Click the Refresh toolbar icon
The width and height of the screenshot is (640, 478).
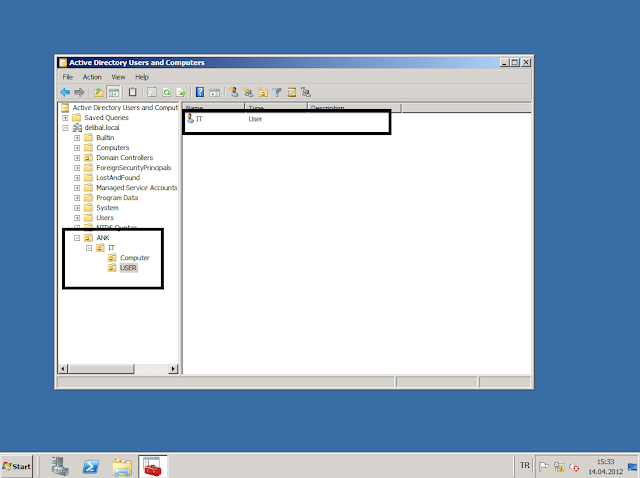167,91
